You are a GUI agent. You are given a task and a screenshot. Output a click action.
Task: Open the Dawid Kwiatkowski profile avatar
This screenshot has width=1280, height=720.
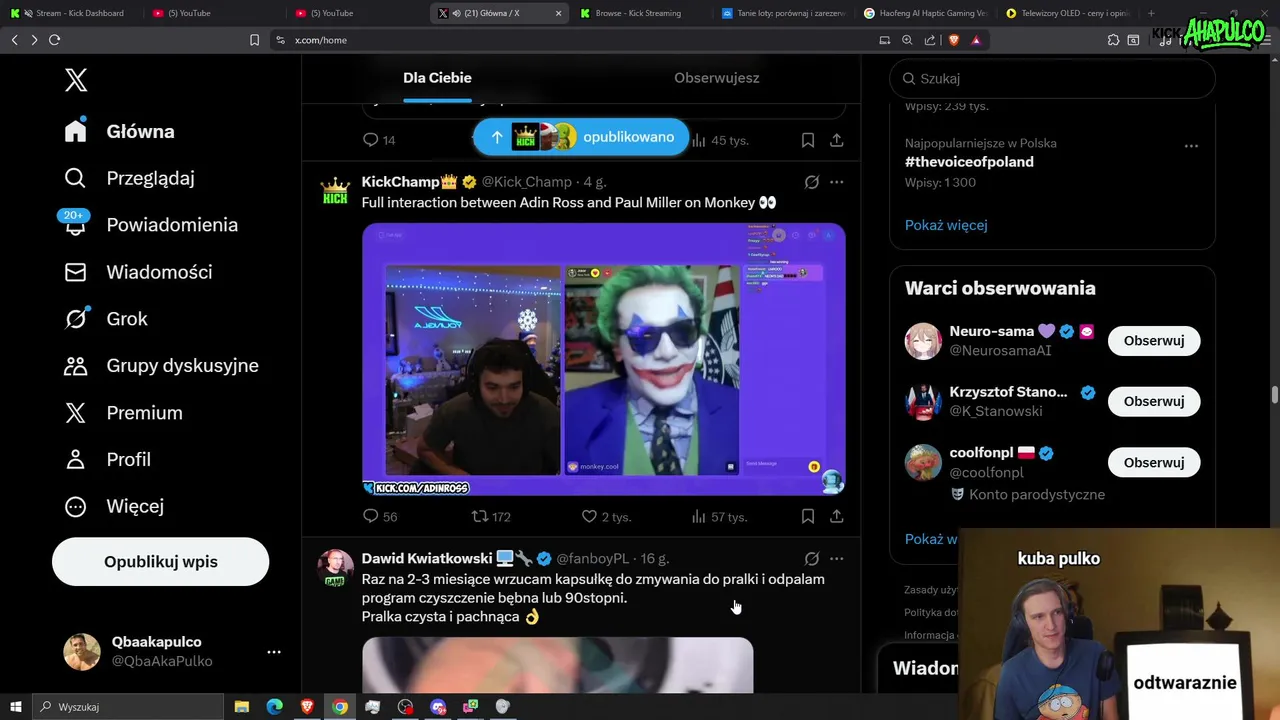[335, 568]
